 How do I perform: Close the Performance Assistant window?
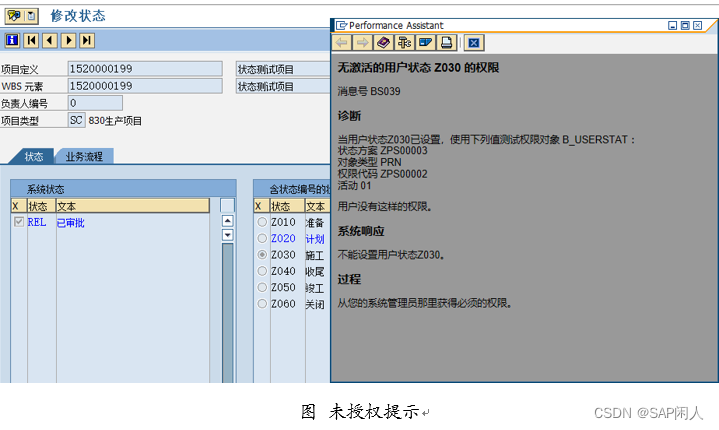(697, 26)
